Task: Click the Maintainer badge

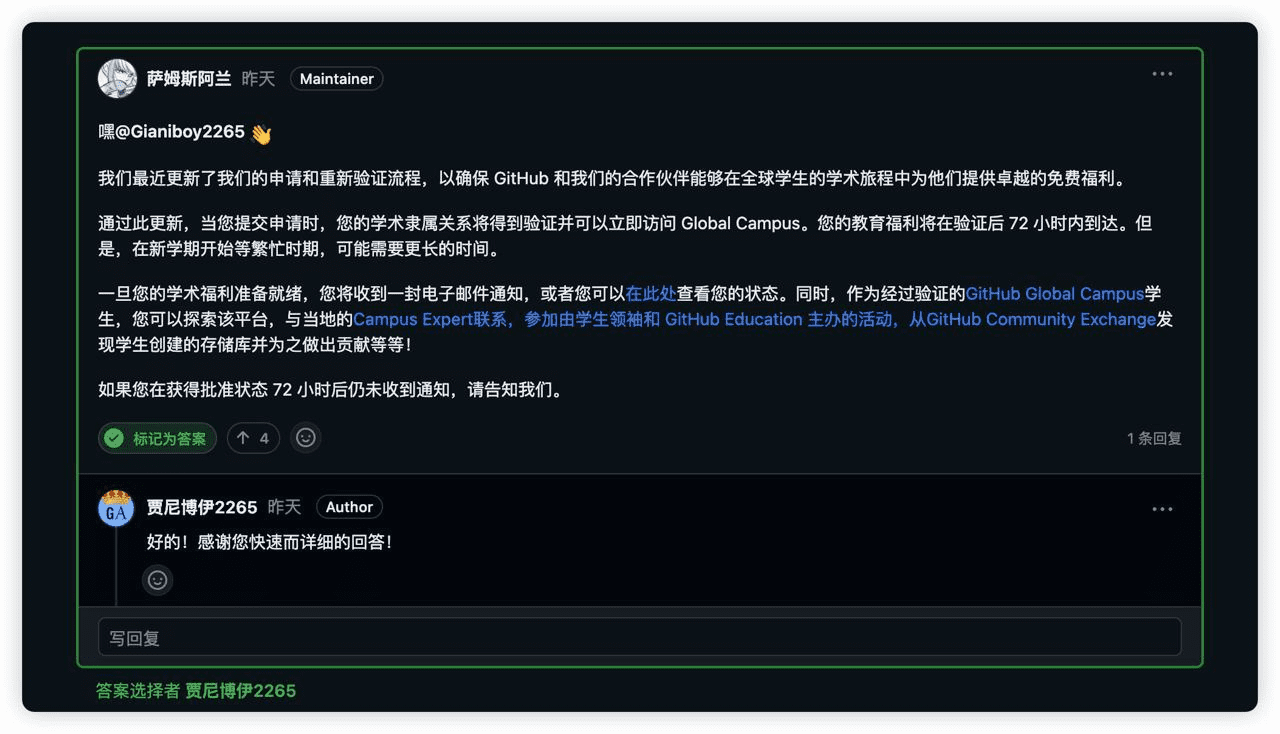Action: pyautogui.click(x=336, y=78)
